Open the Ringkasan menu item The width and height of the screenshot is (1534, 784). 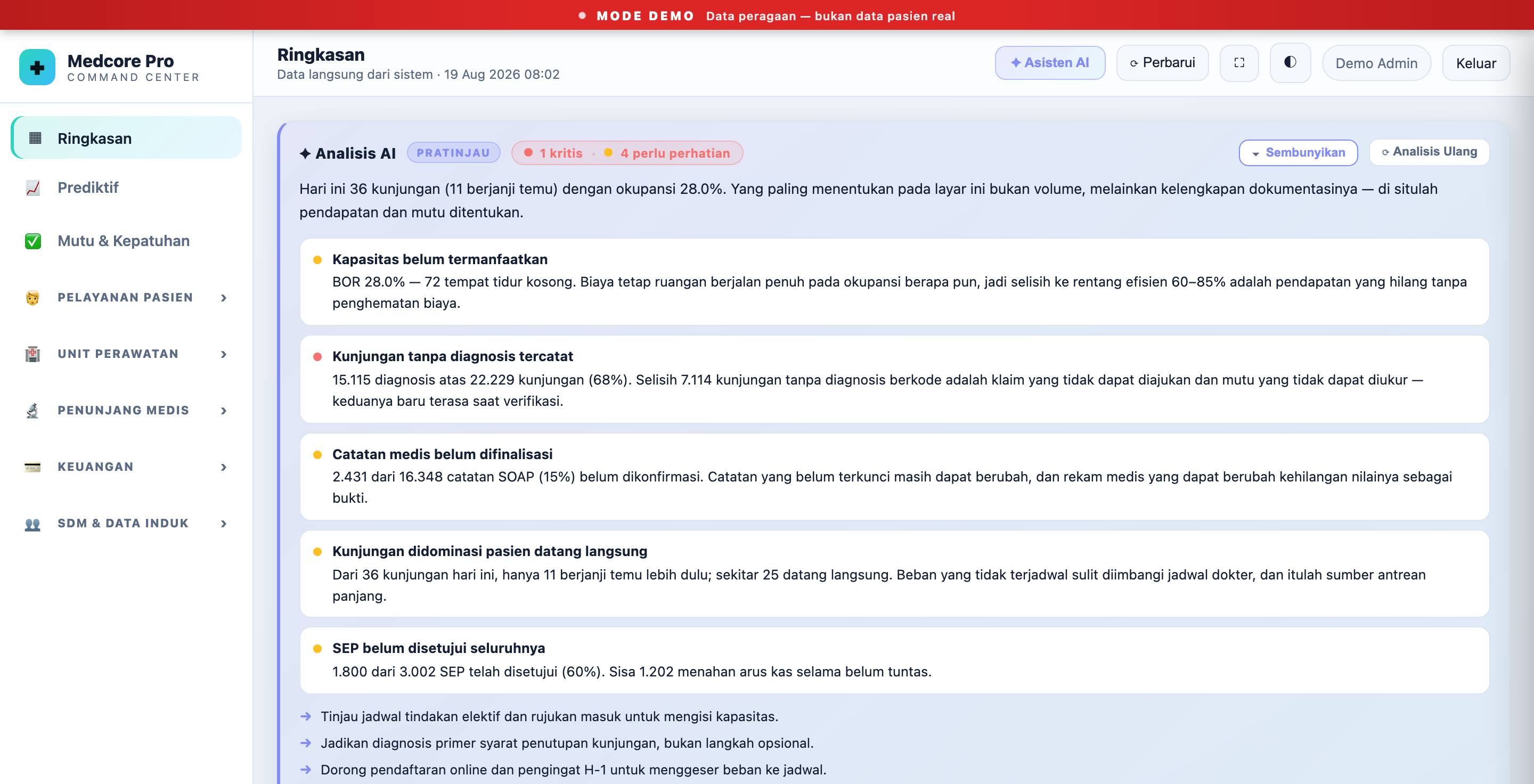(x=126, y=138)
